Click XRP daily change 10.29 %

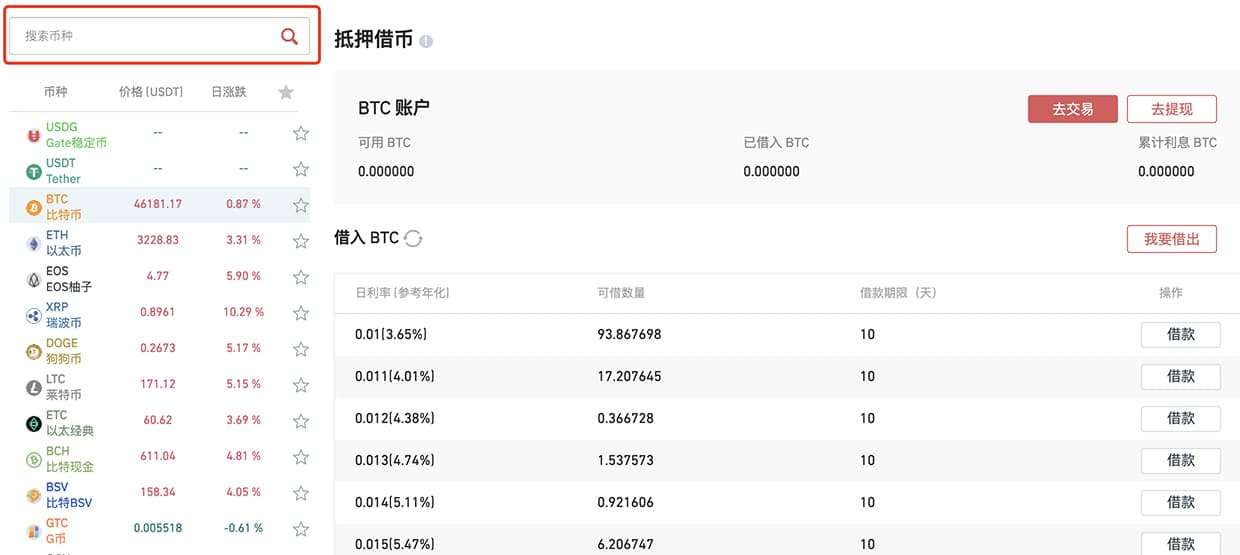(244, 312)
